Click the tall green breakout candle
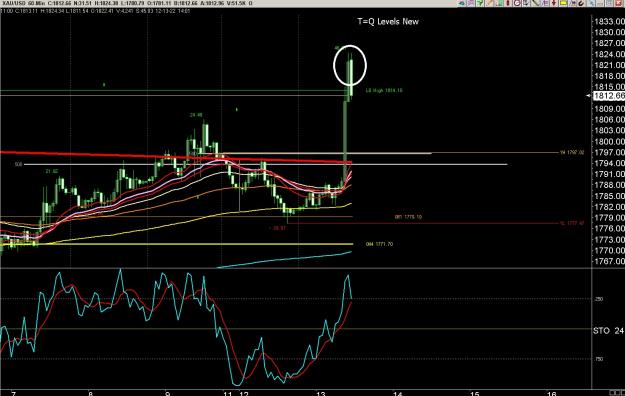The width and height of the screenshot is (625, 396). (x=345, y=140)
